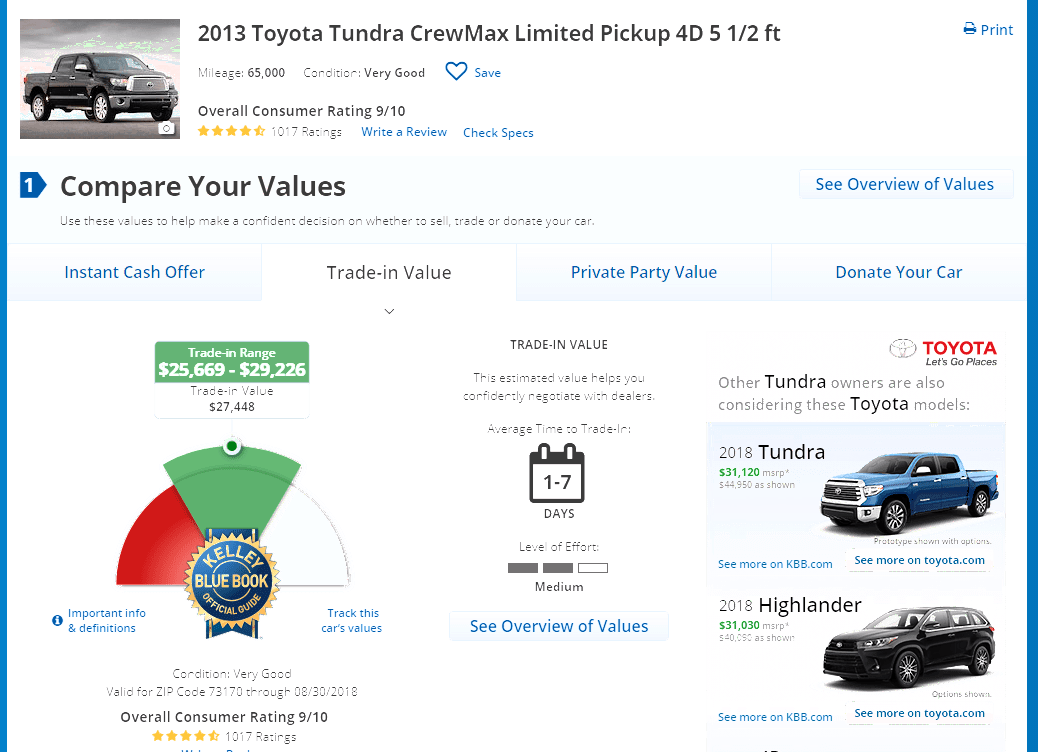Click the Tundra truck thumbnail photo
The width and height of the screenshot is (1038, 752).
click(x=100, y=79)
